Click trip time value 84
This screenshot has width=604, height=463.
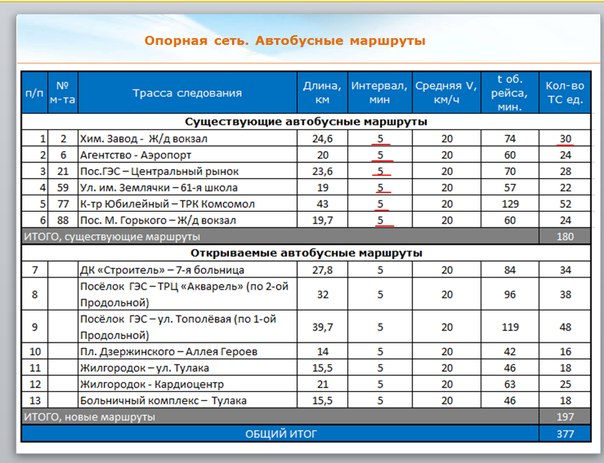(x=510, y=270)
